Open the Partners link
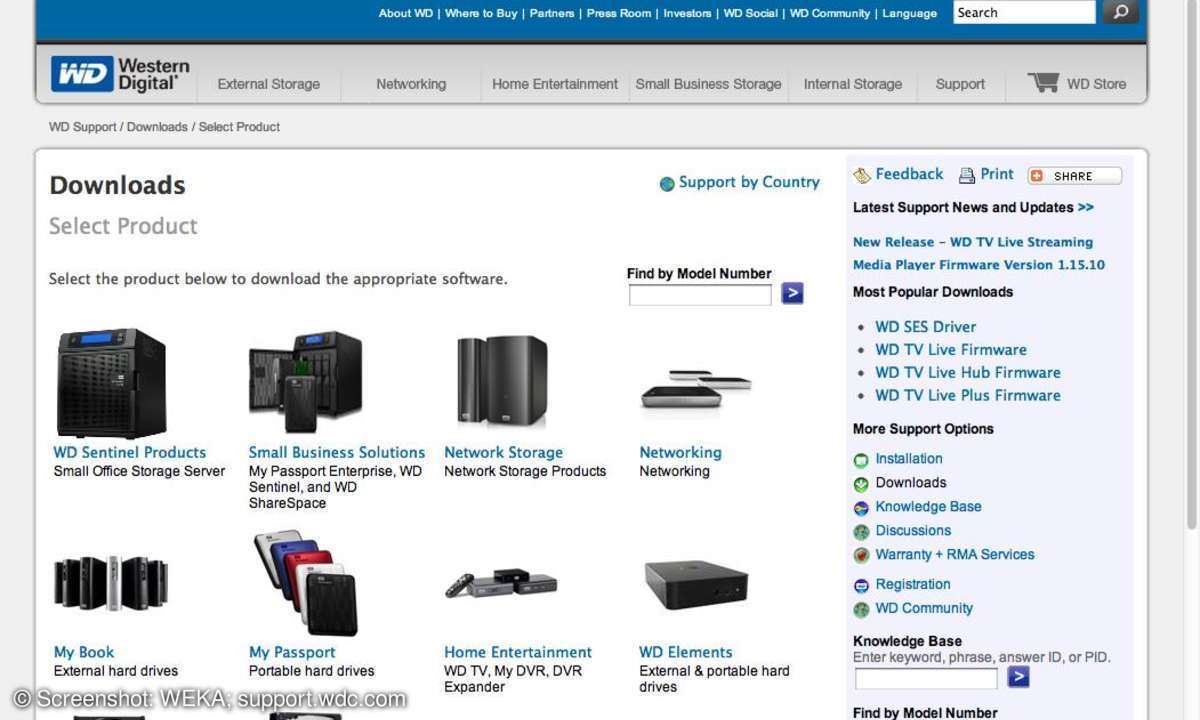Screen dimensions: 1200x720 552,13
